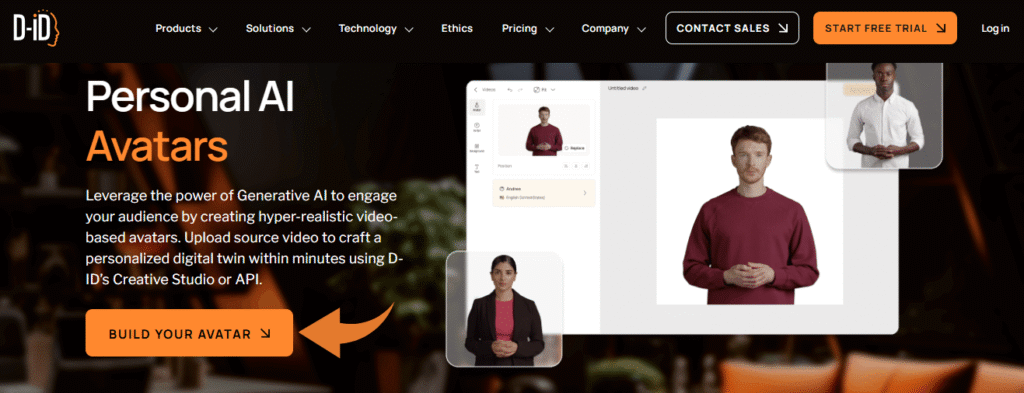1024x393 pixels.
Task: Click the Replace button on the avatar preview
Action: click(575, 148)
